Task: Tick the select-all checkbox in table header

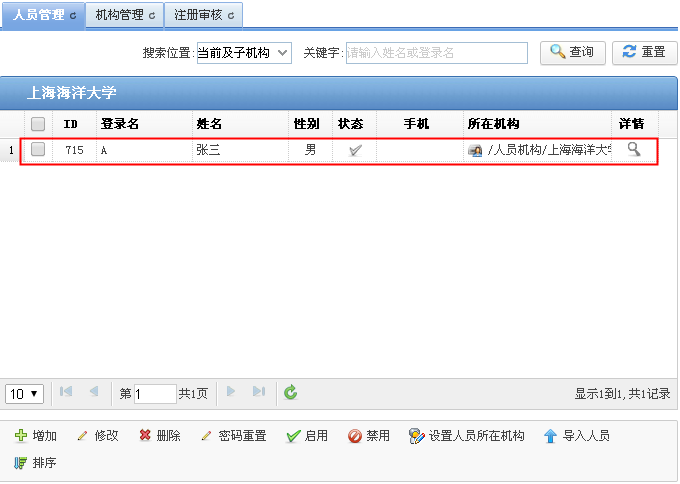Action: tap(38, 124)
